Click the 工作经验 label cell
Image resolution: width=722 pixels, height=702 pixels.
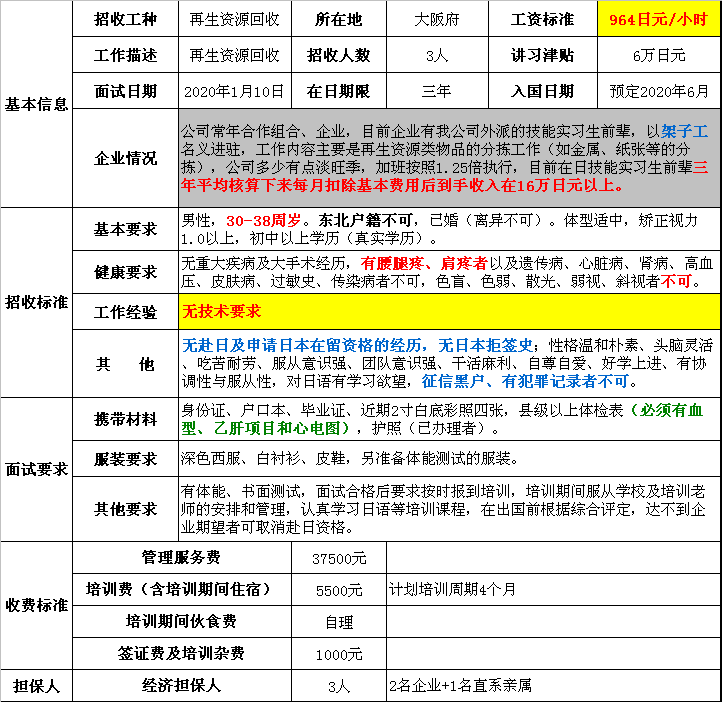[125, 312]
